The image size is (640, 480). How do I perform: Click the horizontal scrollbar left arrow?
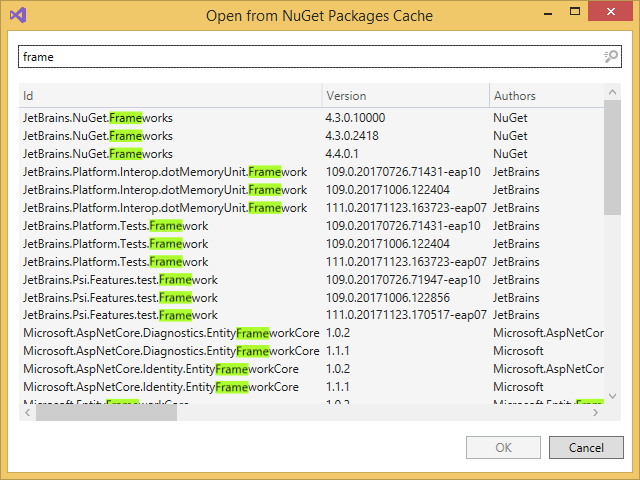pyautogui.click(x=26, y=412)
